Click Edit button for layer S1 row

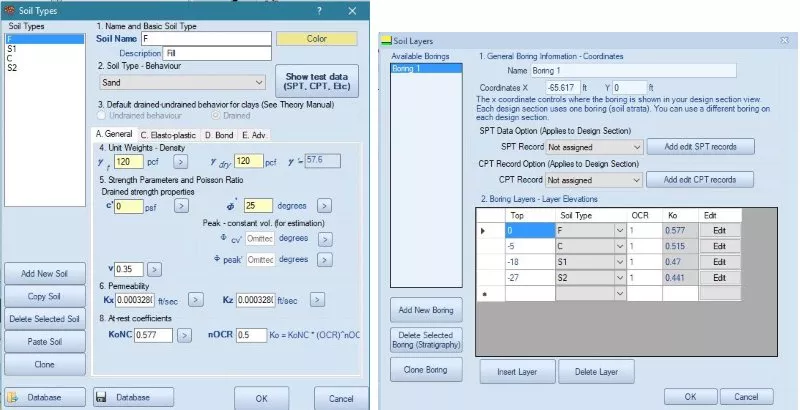click(x=719, y=263)
